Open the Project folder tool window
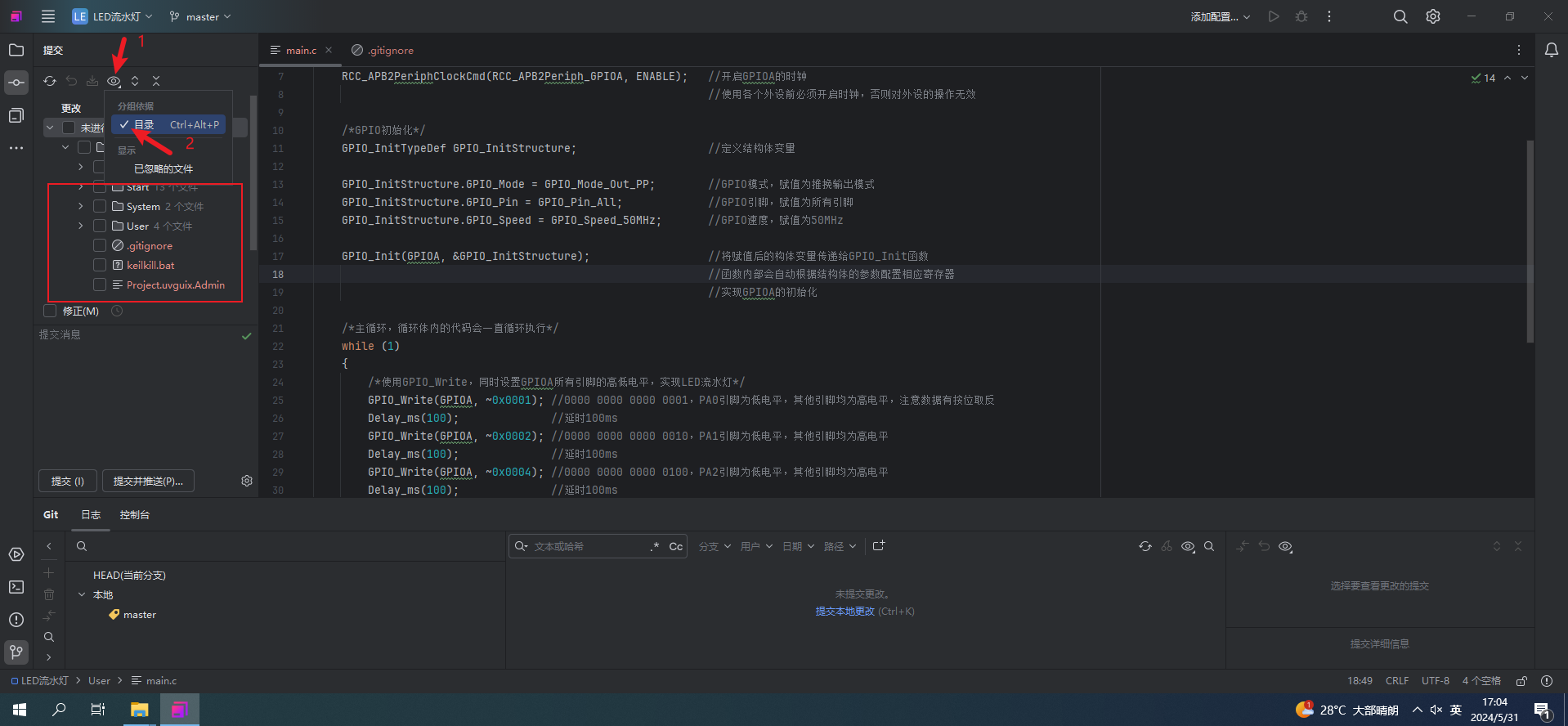The width and height of the screenshot is (1568, 726). [16, 50]
